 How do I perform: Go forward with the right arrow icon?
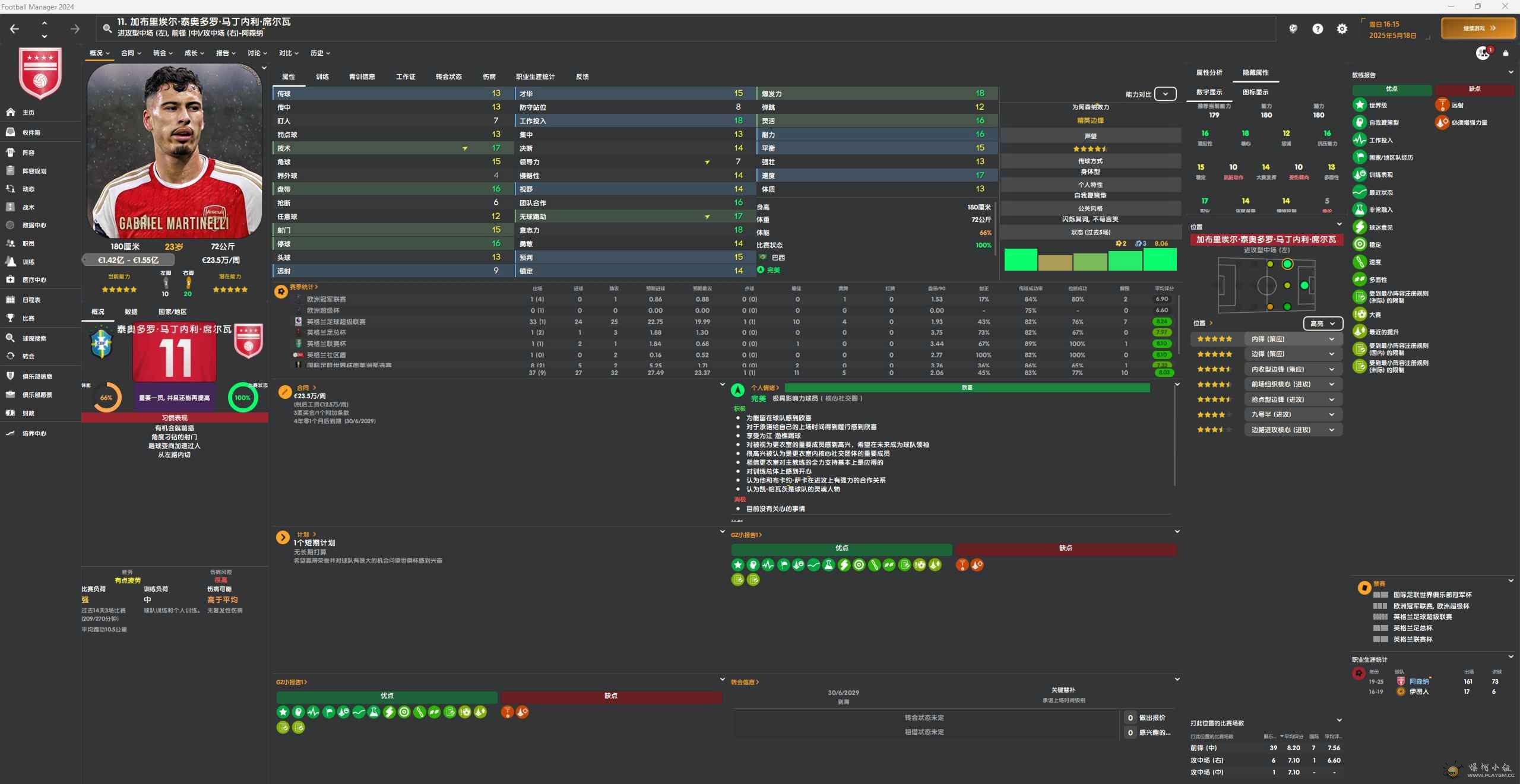point(75,28)
